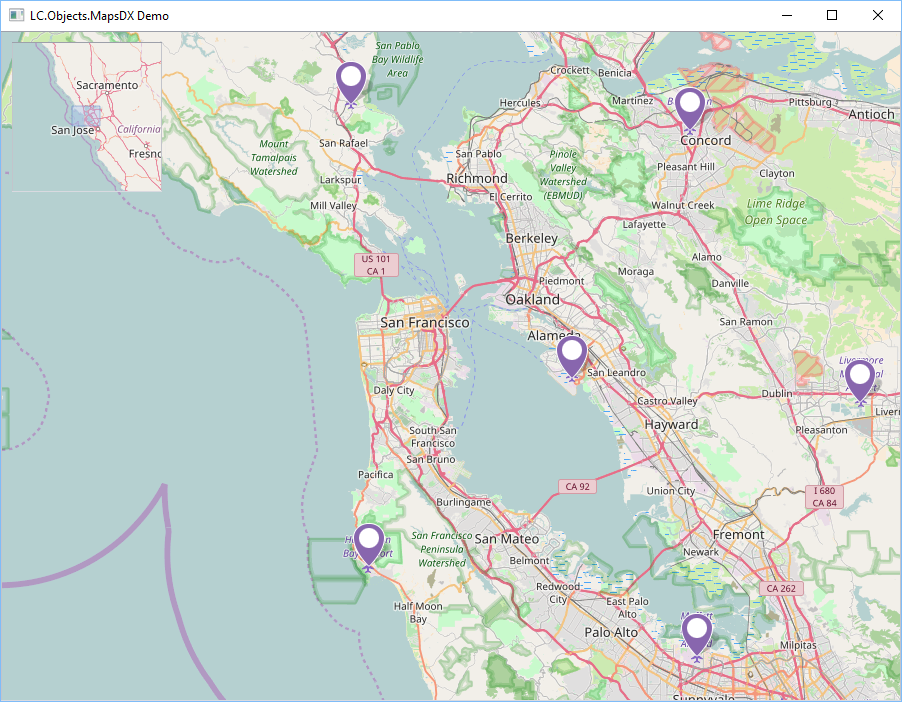Click the overview minimap thumbnail
902x702 pixels.
click(87, 116)
